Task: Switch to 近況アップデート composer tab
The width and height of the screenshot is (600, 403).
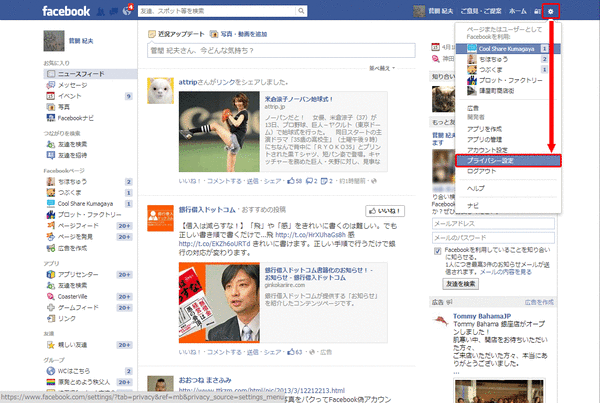Action: (x=176, y=34)
